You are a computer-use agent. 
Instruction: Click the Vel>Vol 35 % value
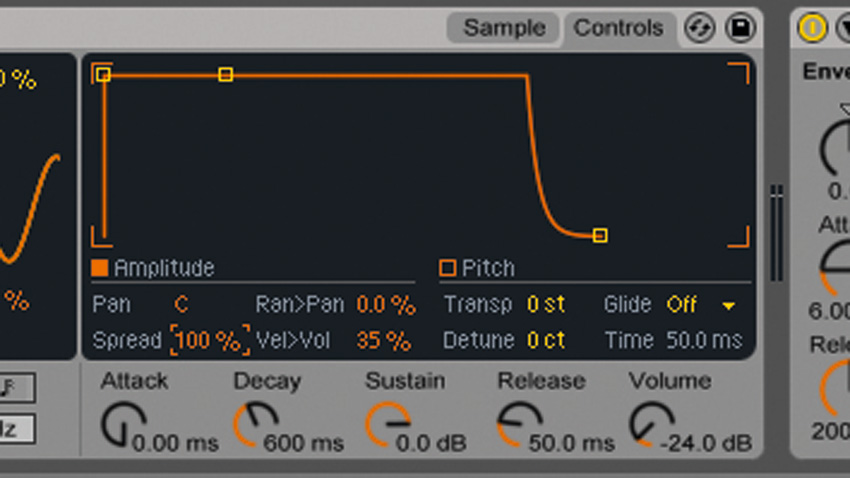coord(383,341)
